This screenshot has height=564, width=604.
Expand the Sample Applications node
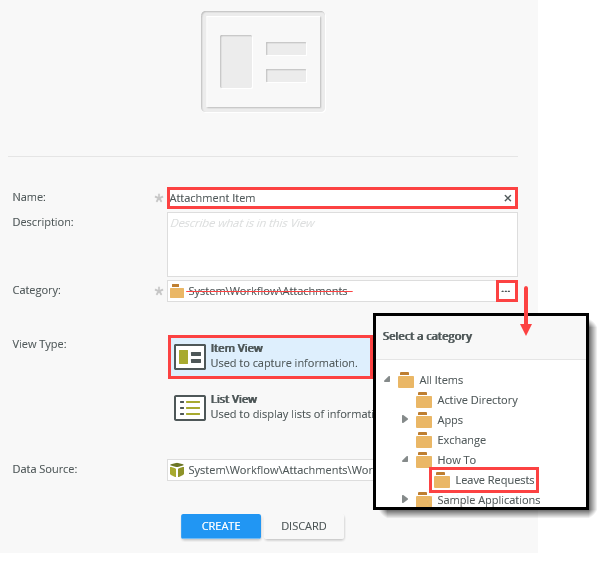404,499
